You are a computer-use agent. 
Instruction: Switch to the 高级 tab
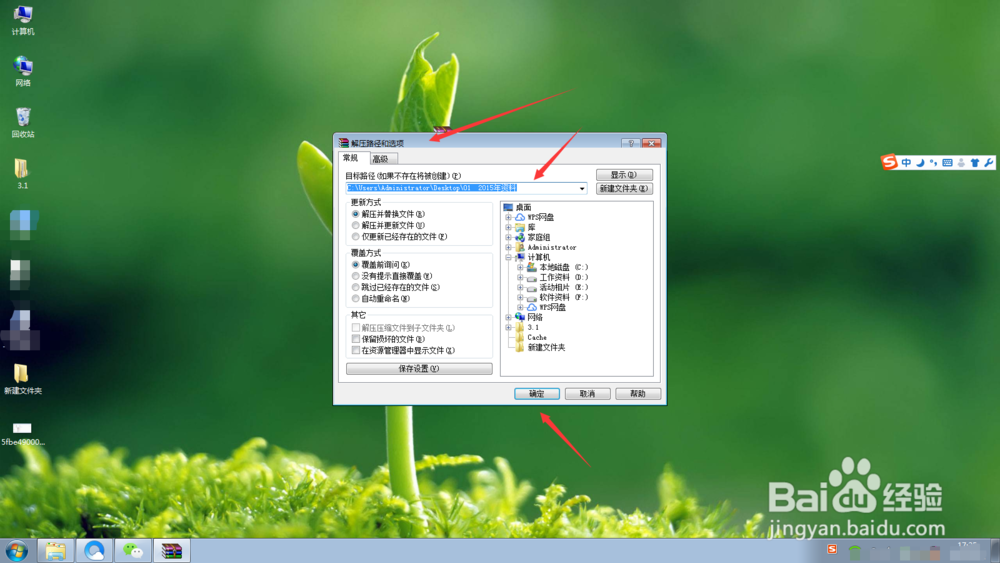tap(381, 159)
